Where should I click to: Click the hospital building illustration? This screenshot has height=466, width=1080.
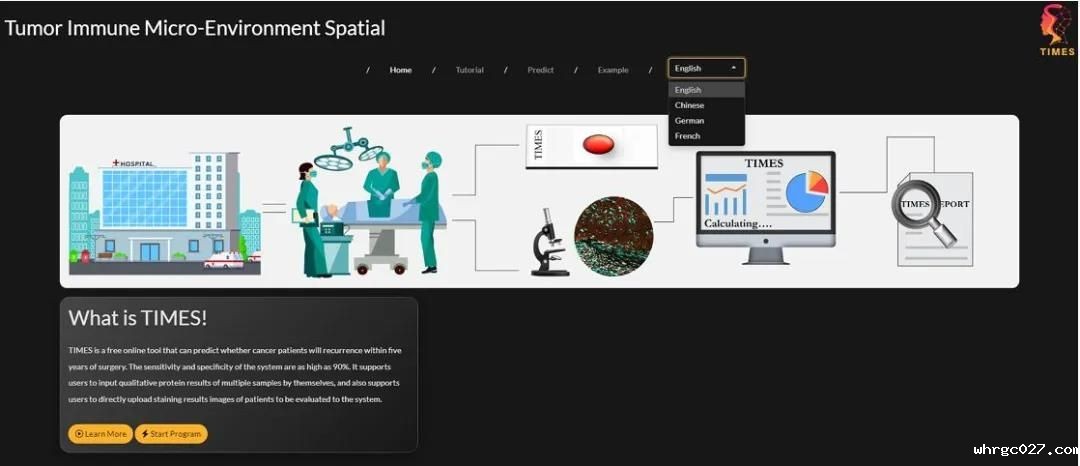coord(165,213)
